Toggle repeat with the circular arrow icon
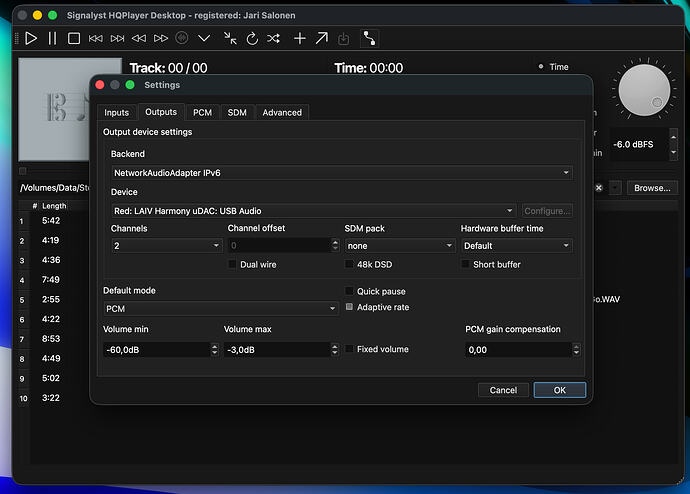Image resolution: width=690 pixels, height=494 pixels. 252,39
